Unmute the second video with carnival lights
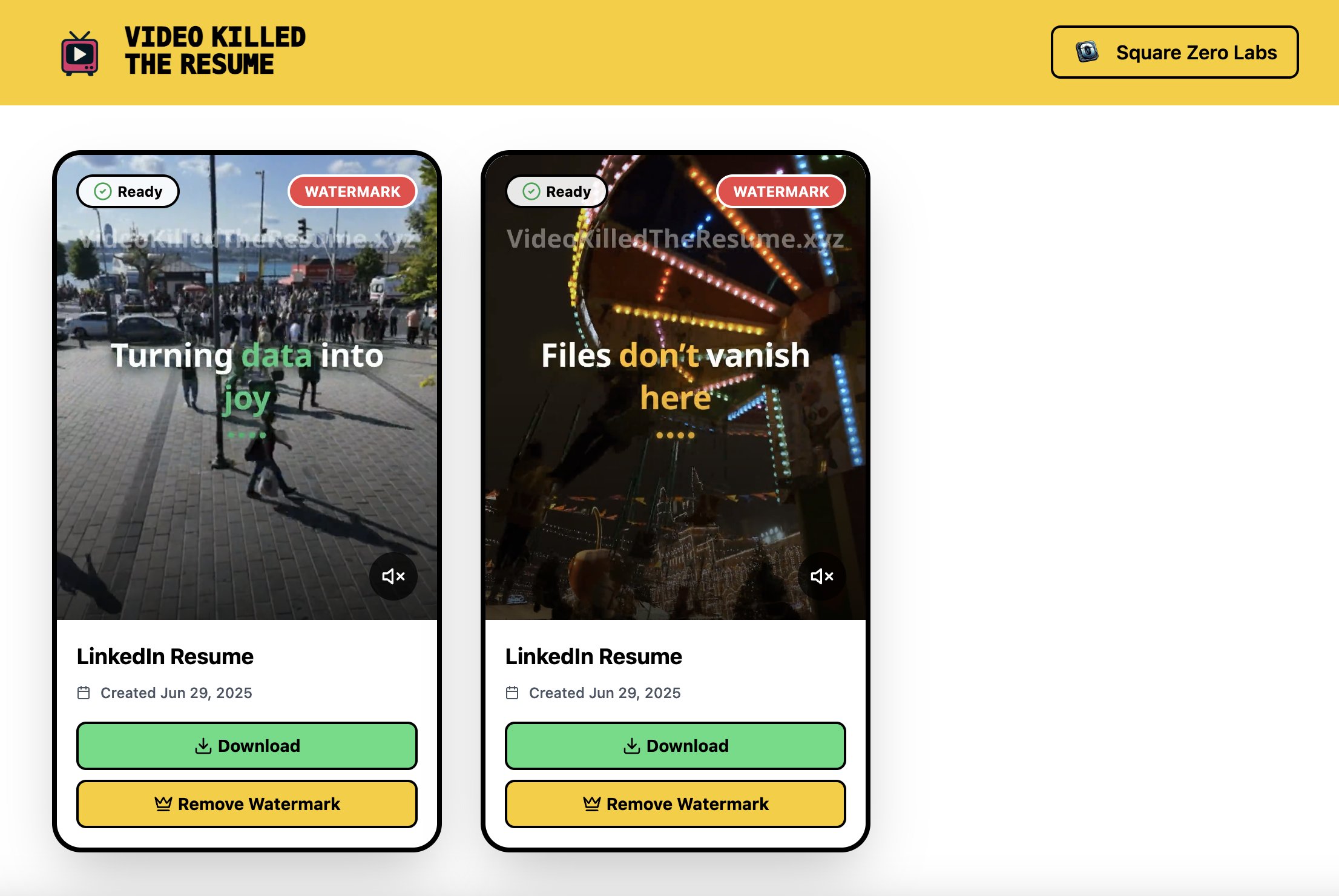 click(822, 576)
